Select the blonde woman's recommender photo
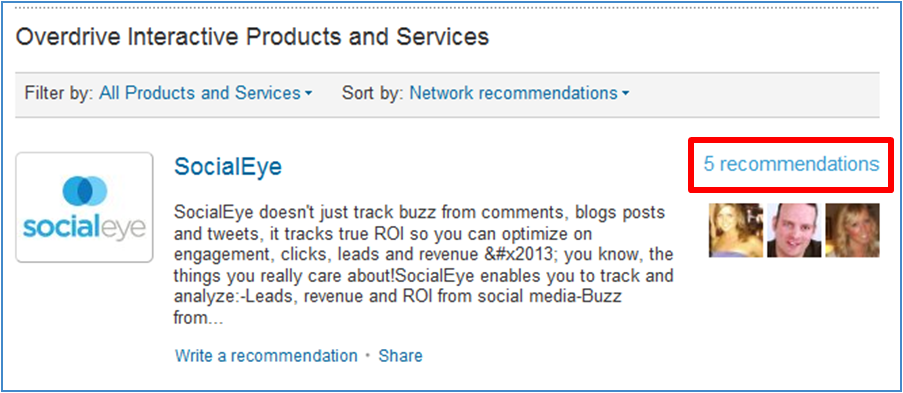 coord(852,230)
